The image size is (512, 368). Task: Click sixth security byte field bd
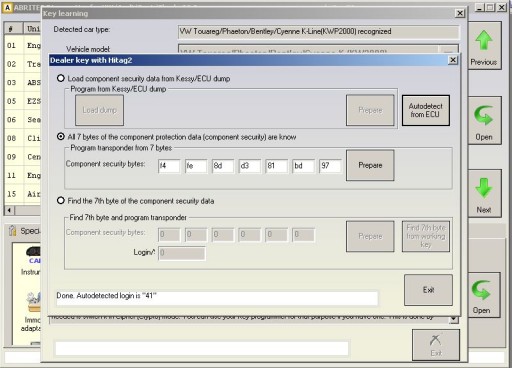click(303, 166)
